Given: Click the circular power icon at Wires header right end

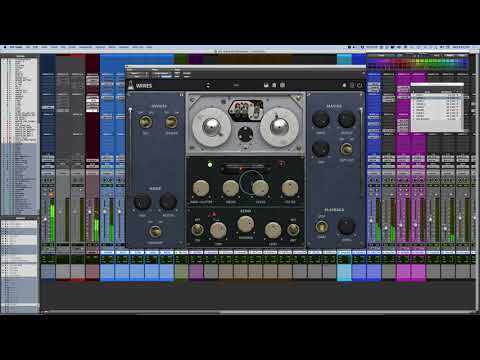Looking at the screenshot, I should [359, 85].
